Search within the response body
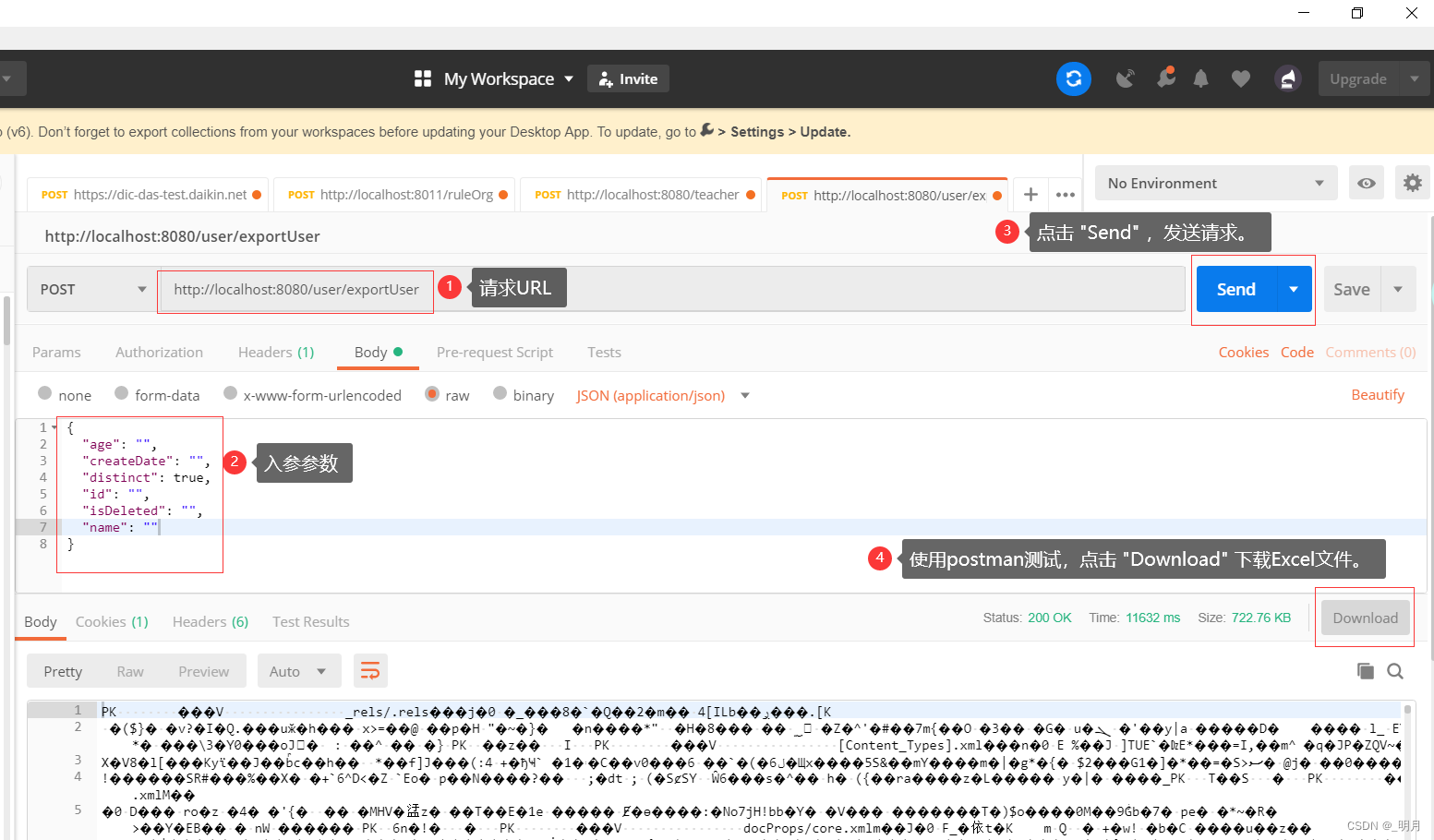 click(x=1395, y=671)
